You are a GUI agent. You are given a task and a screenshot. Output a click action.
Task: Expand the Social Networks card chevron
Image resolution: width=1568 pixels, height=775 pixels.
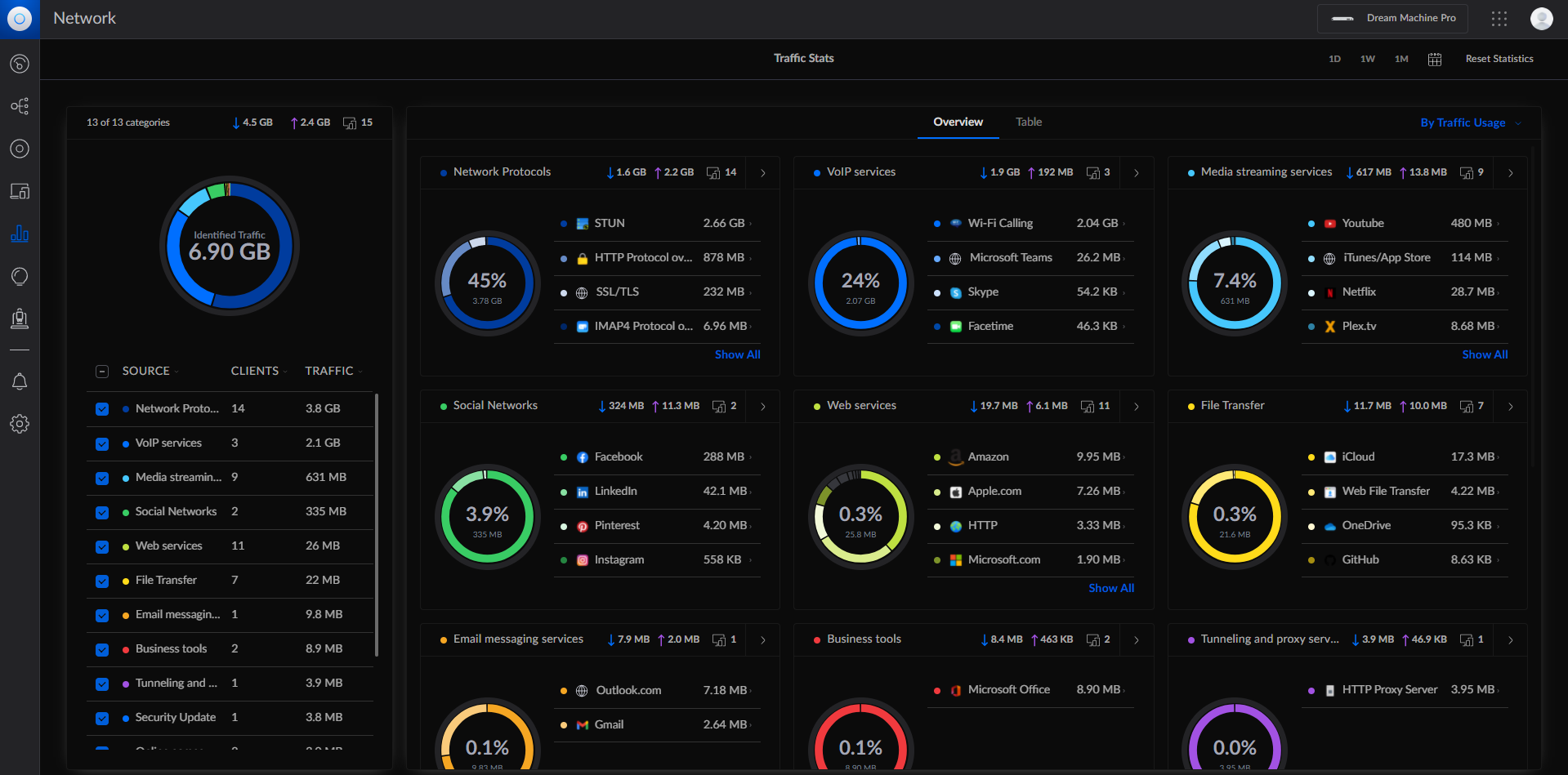pyautogui.click(x=763, y=407)
